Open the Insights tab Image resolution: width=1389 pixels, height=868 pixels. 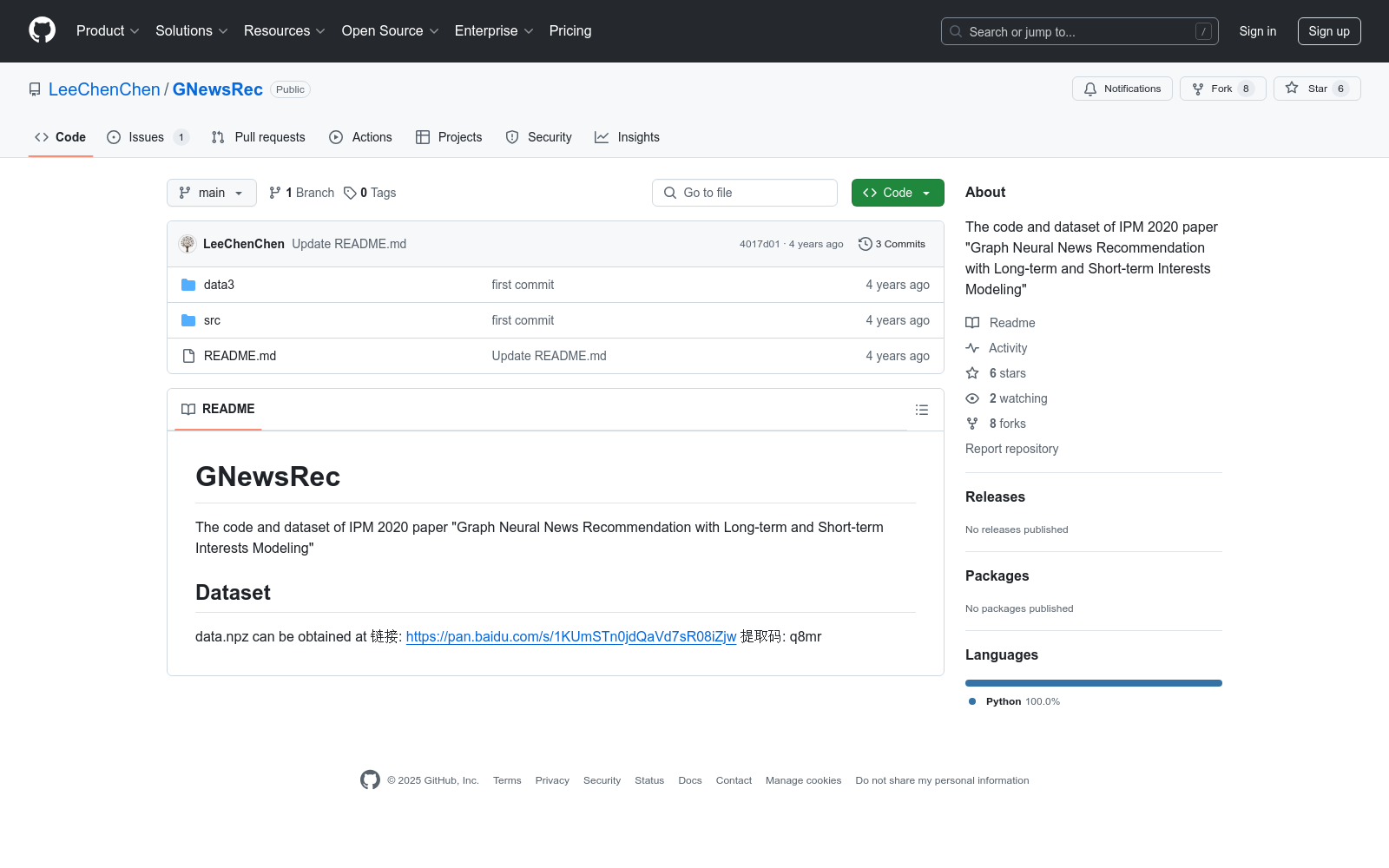[627, 137]
